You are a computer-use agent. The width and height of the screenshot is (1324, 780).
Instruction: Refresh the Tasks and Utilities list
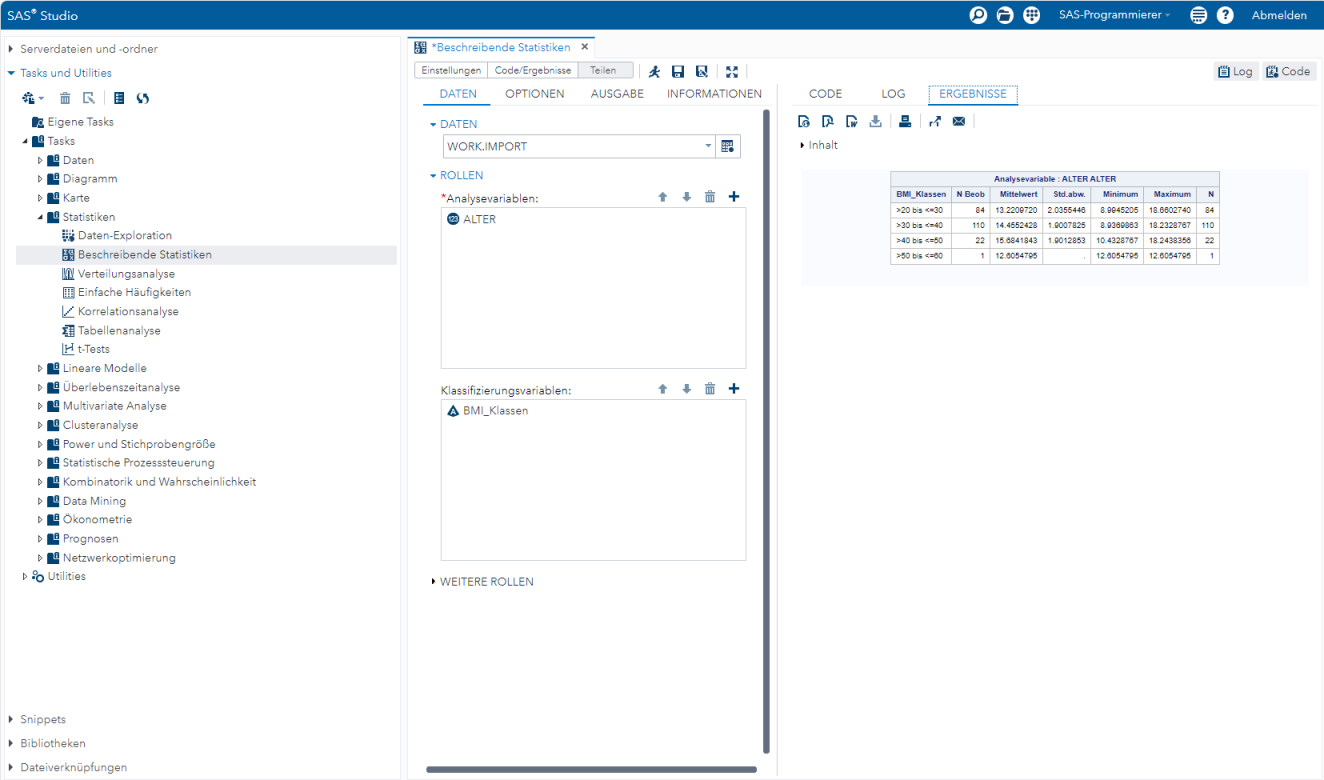tap(143, 98)
